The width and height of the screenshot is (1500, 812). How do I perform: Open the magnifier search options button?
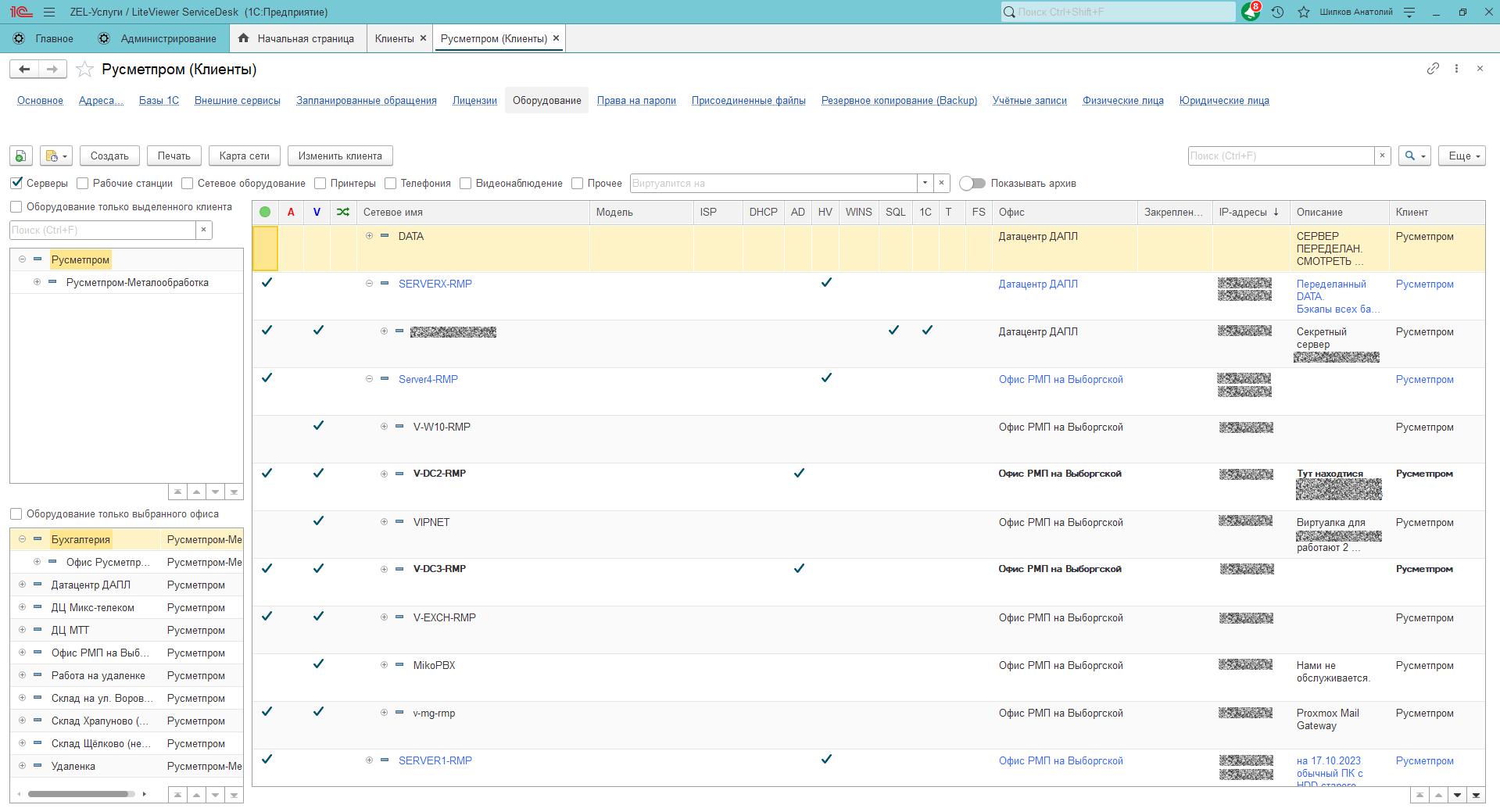click(x=1415, y=156)
